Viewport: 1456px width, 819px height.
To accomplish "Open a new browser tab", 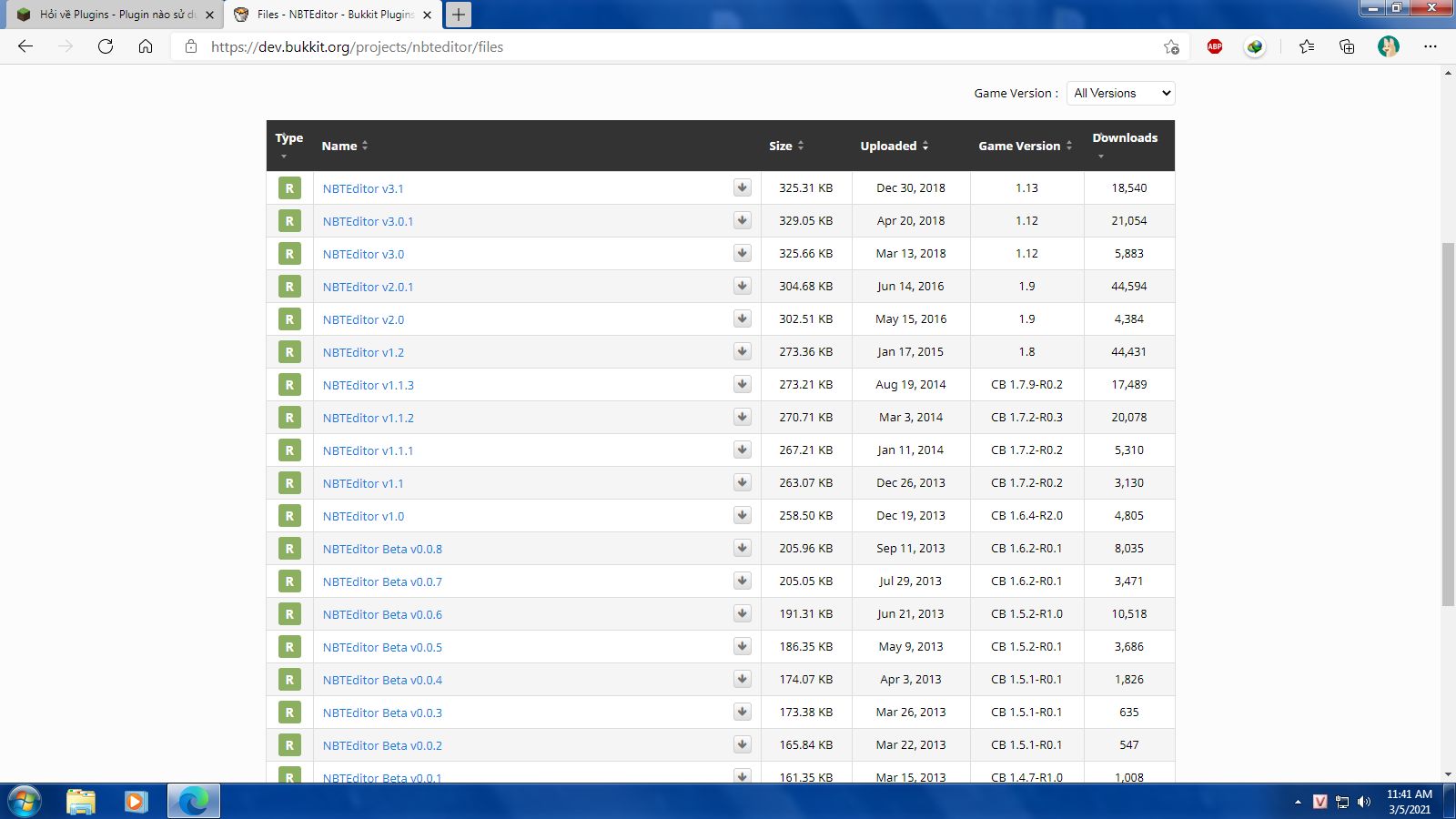I will coord(459,15).
